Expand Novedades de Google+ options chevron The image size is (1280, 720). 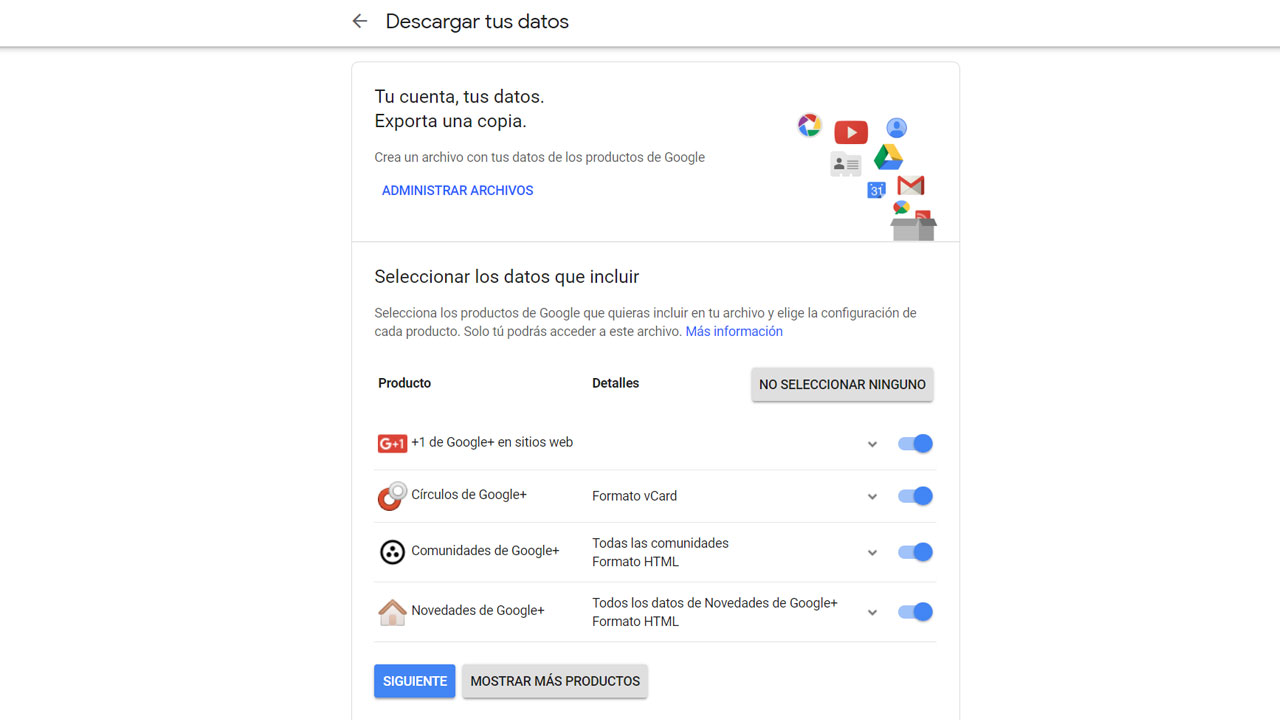[872, 612]
